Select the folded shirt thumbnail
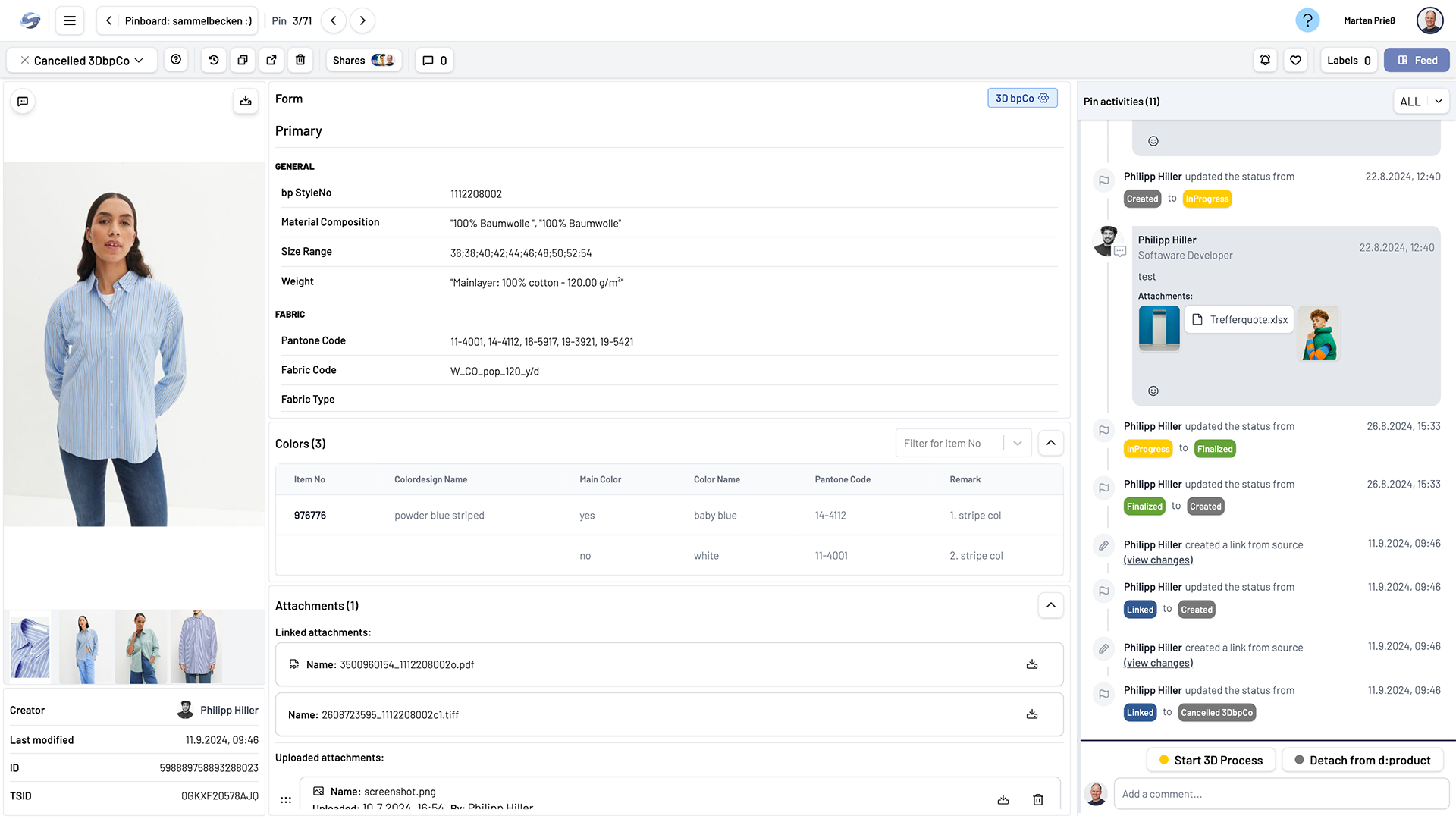This screenshot has width=1456, height=819. pos(30,648)
